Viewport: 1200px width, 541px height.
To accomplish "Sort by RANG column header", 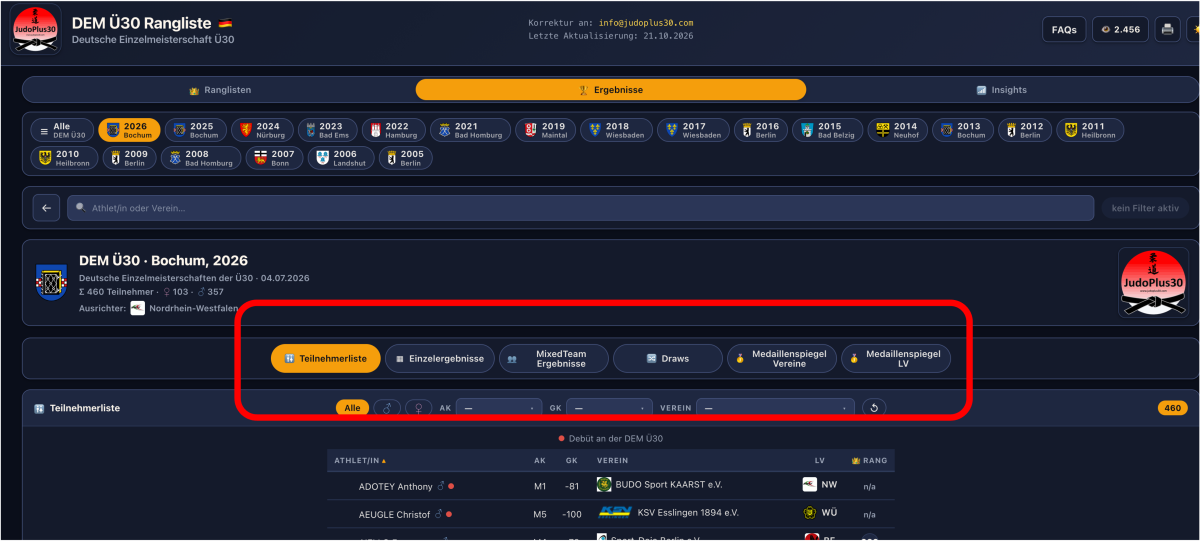I will pos(869,461).
